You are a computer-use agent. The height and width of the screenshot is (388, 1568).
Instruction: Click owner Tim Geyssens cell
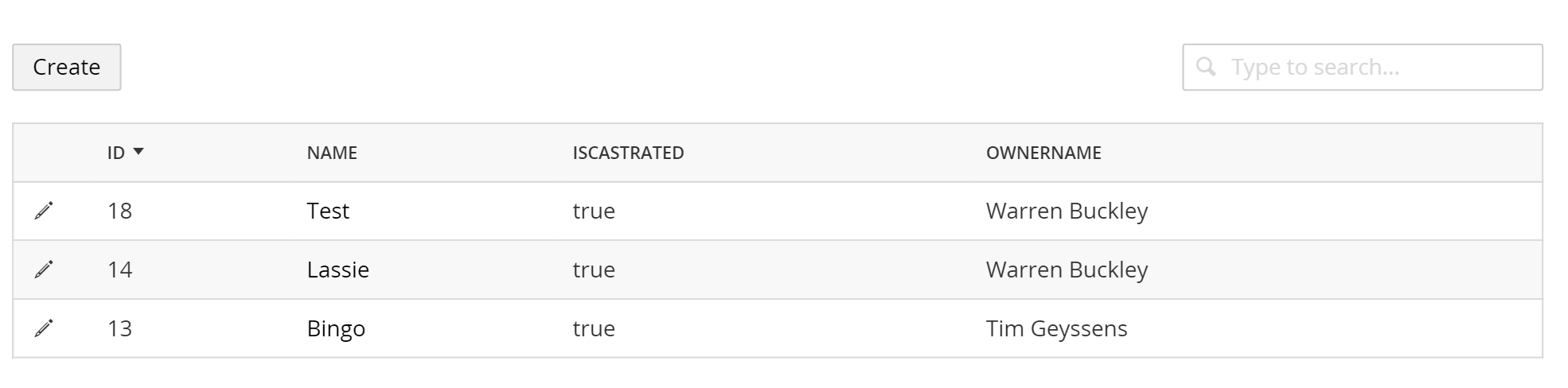click(x=1056, y=328)
